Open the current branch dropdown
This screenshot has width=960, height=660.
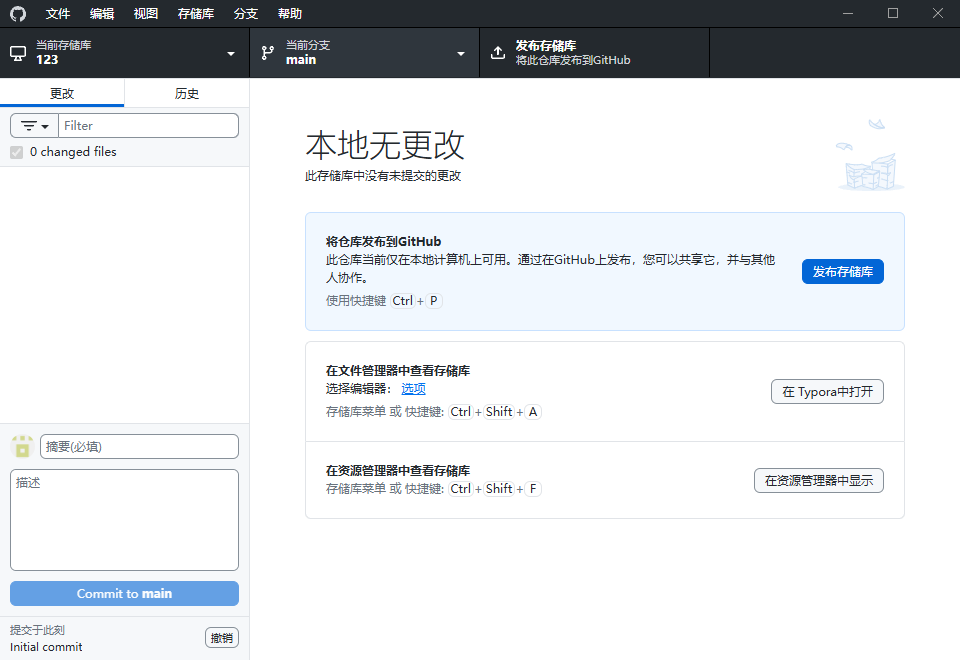click(x=460, y=52)
